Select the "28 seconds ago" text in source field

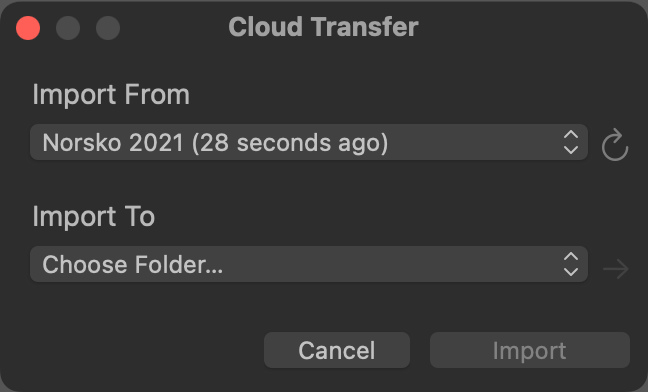pos(290,143)
